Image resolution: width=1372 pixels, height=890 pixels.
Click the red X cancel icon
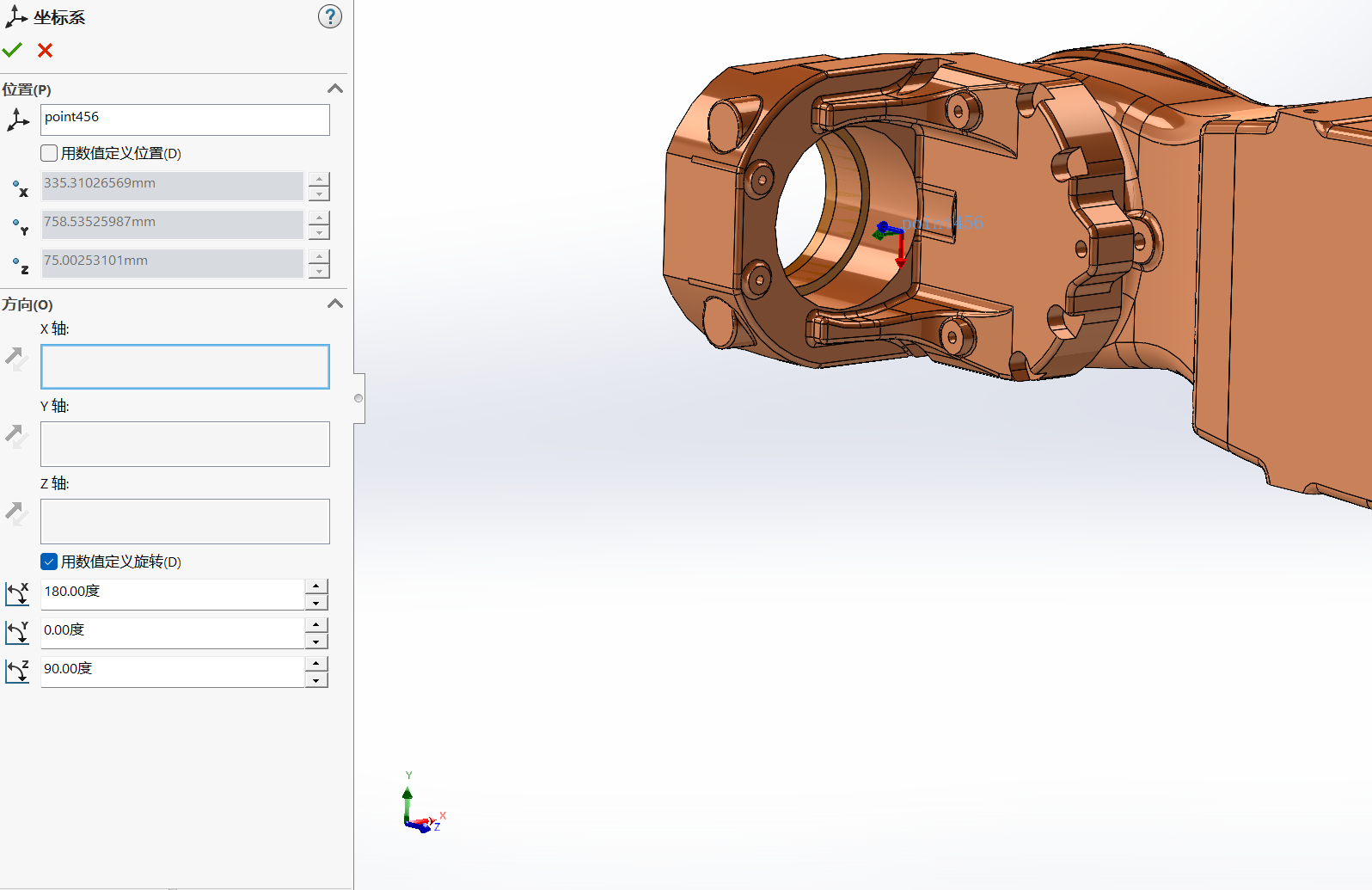(x=46, y=51)
